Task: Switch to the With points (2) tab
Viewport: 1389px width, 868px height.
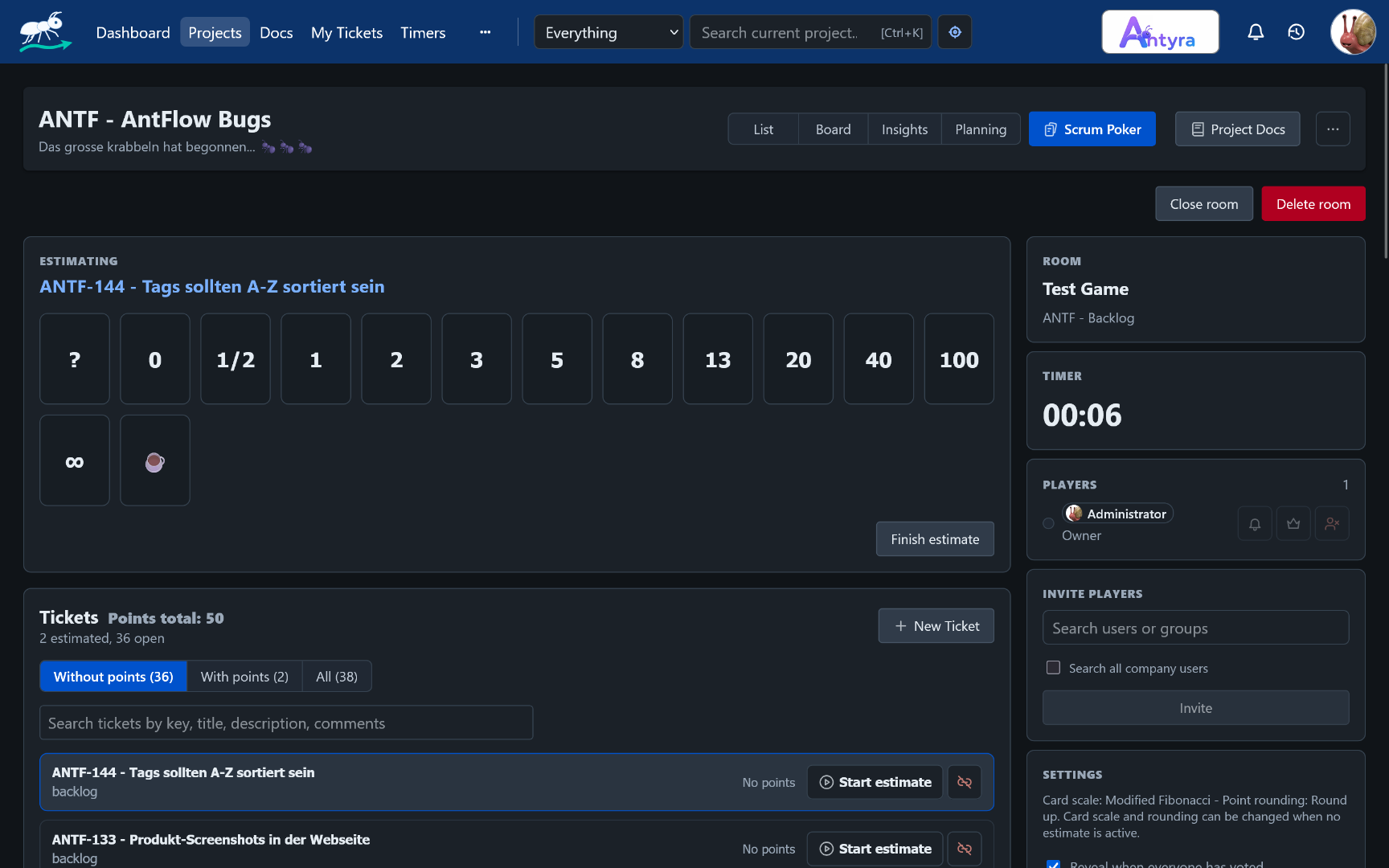Action: click(244, 677)
